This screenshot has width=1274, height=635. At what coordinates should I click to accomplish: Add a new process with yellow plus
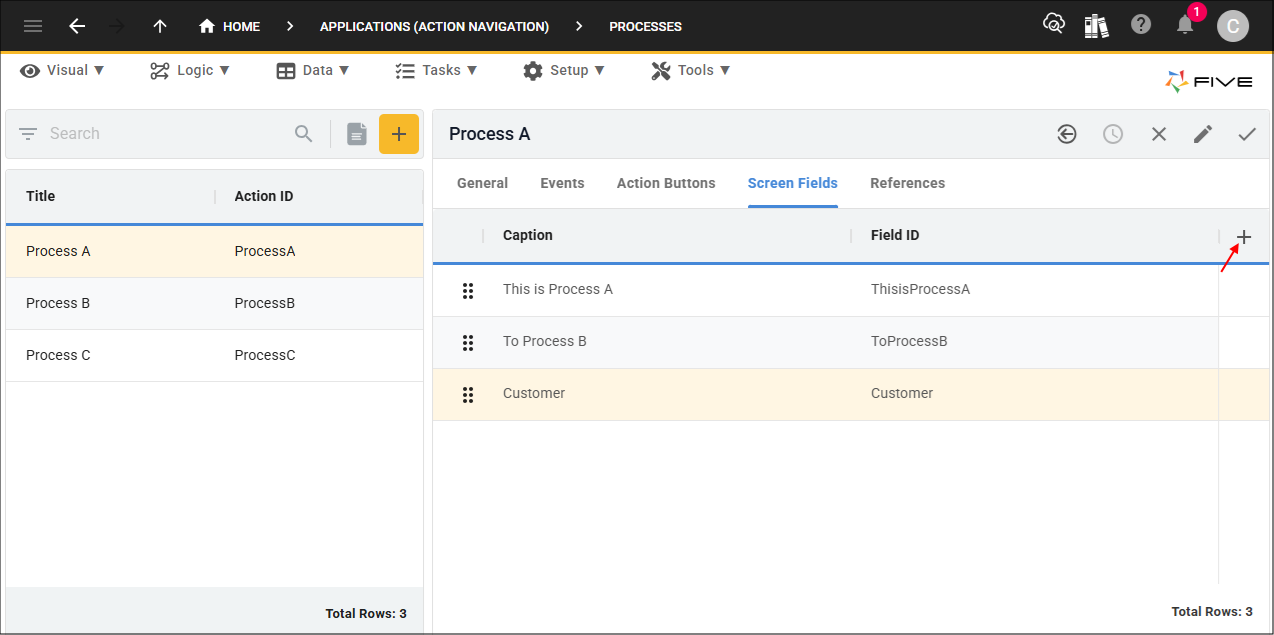[x=399, y=134]
